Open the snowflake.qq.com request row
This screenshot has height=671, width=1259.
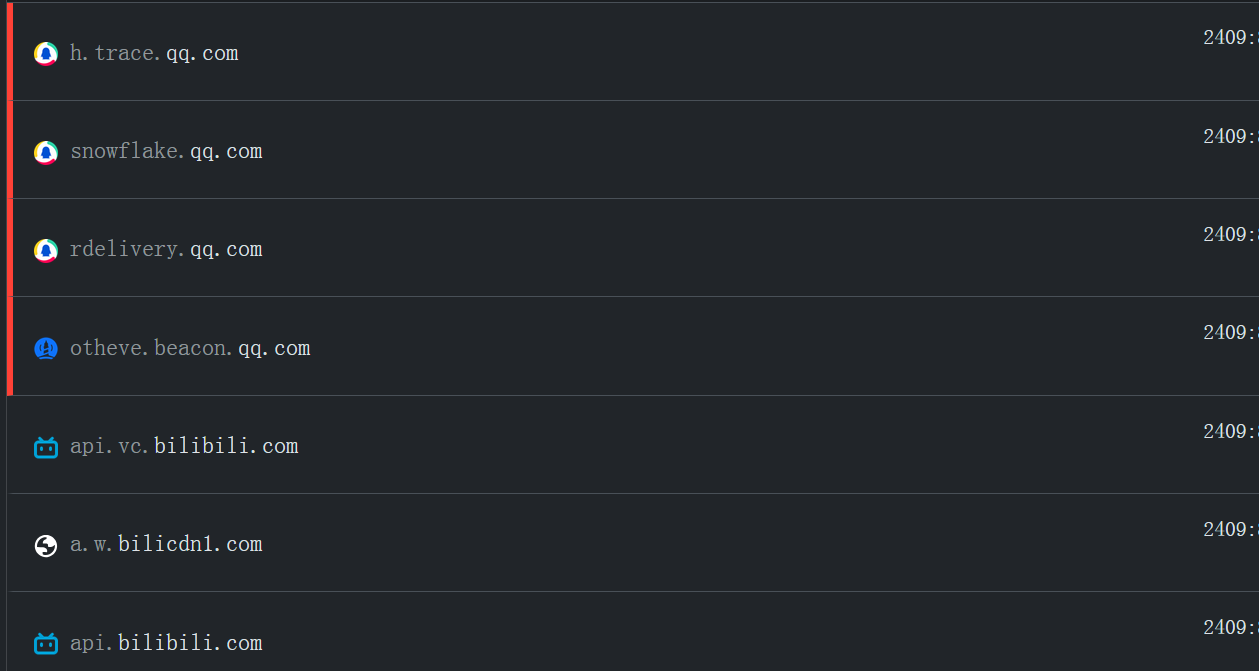coord(166,152)
